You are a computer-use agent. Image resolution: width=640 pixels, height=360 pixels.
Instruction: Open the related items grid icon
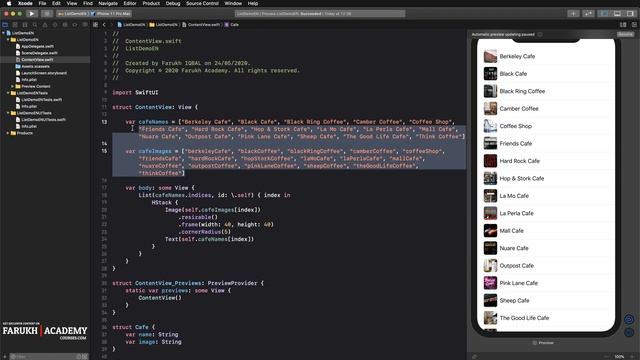click(x=95, y=24)
